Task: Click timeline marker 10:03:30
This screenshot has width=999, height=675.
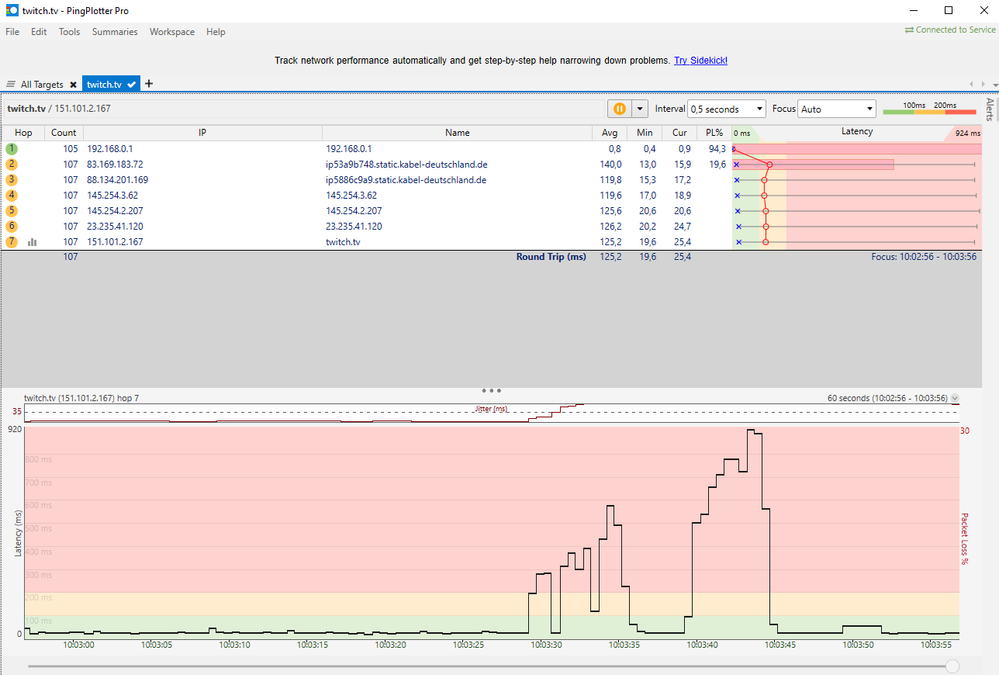Action: tap(547, 644)
